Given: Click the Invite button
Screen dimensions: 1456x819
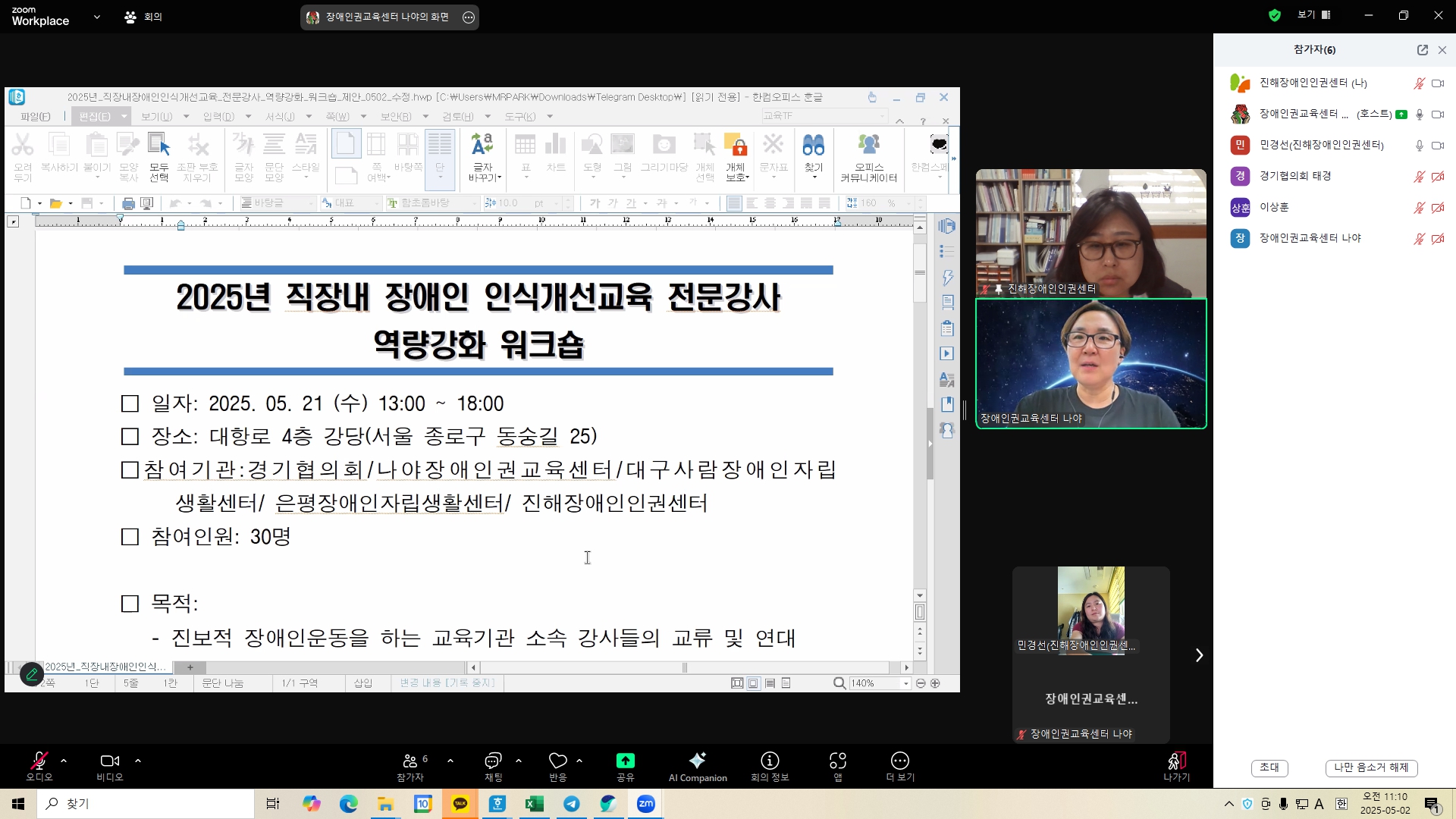Looking at the screenshot, I should (x=1269, y=767).
